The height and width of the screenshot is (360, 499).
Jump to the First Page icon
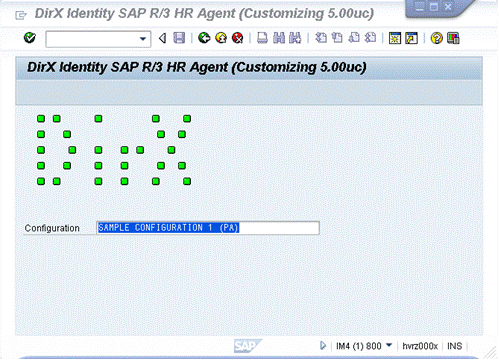coord(321,38)
